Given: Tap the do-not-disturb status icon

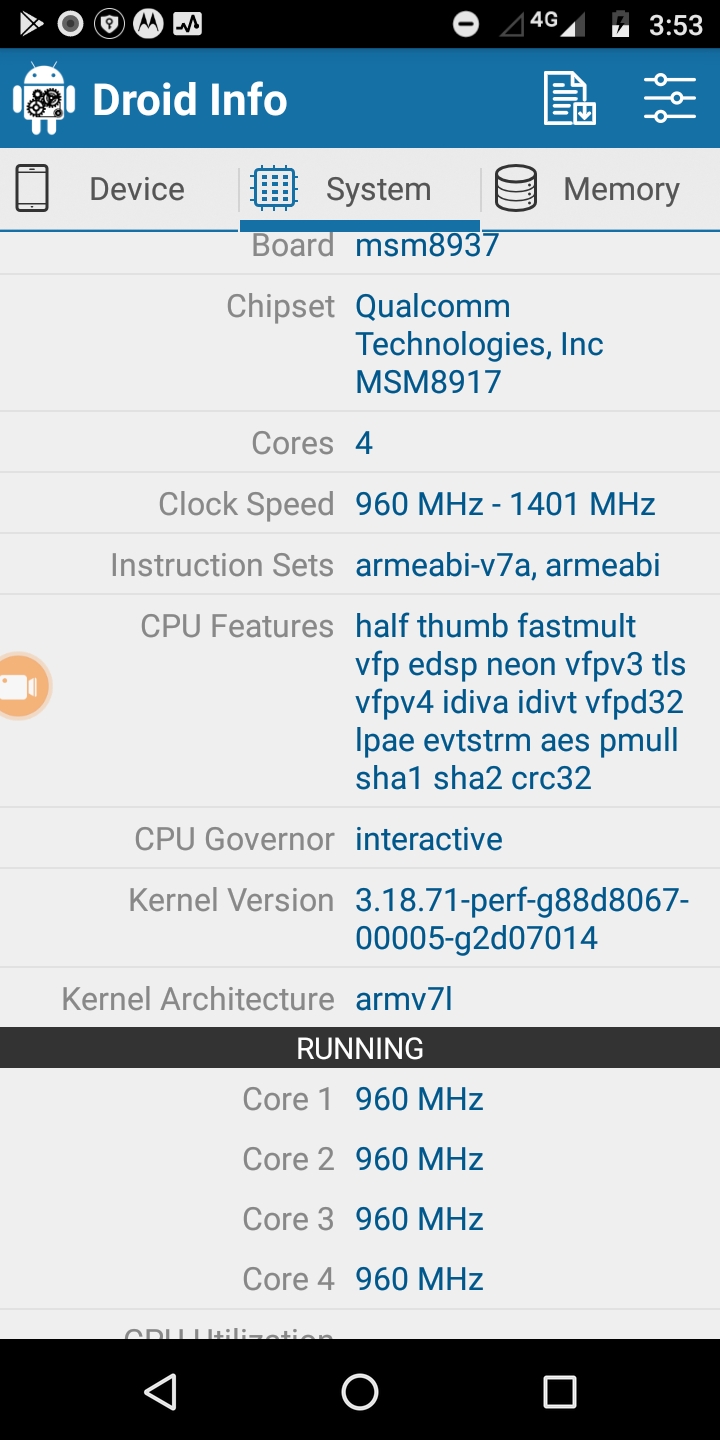Looking at the screenshot, I should (x=465, y=22).
